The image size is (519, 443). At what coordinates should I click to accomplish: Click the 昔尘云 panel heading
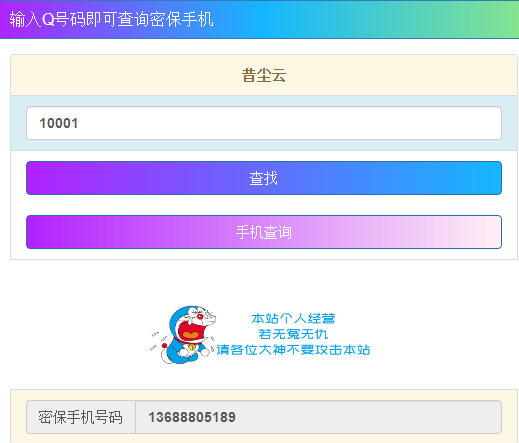[264, 75]
